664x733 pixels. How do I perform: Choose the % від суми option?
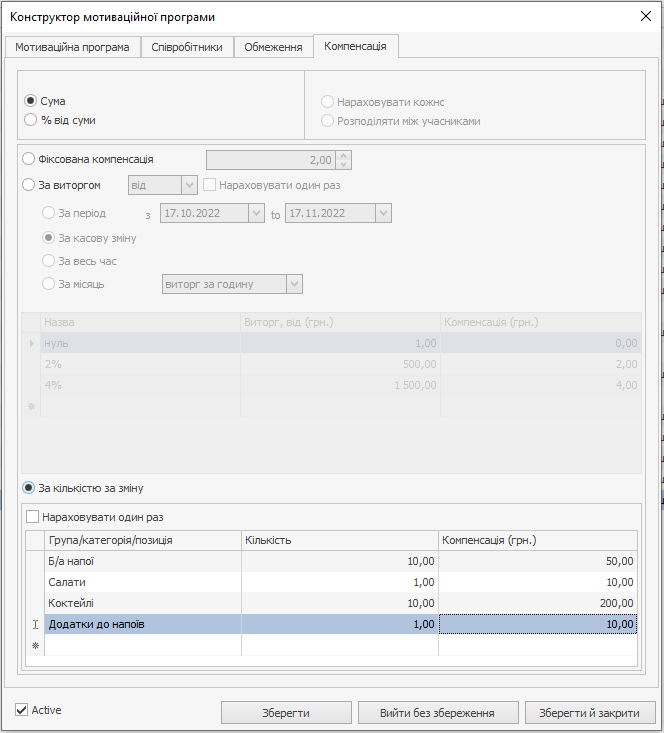click(x=31, y=120)
